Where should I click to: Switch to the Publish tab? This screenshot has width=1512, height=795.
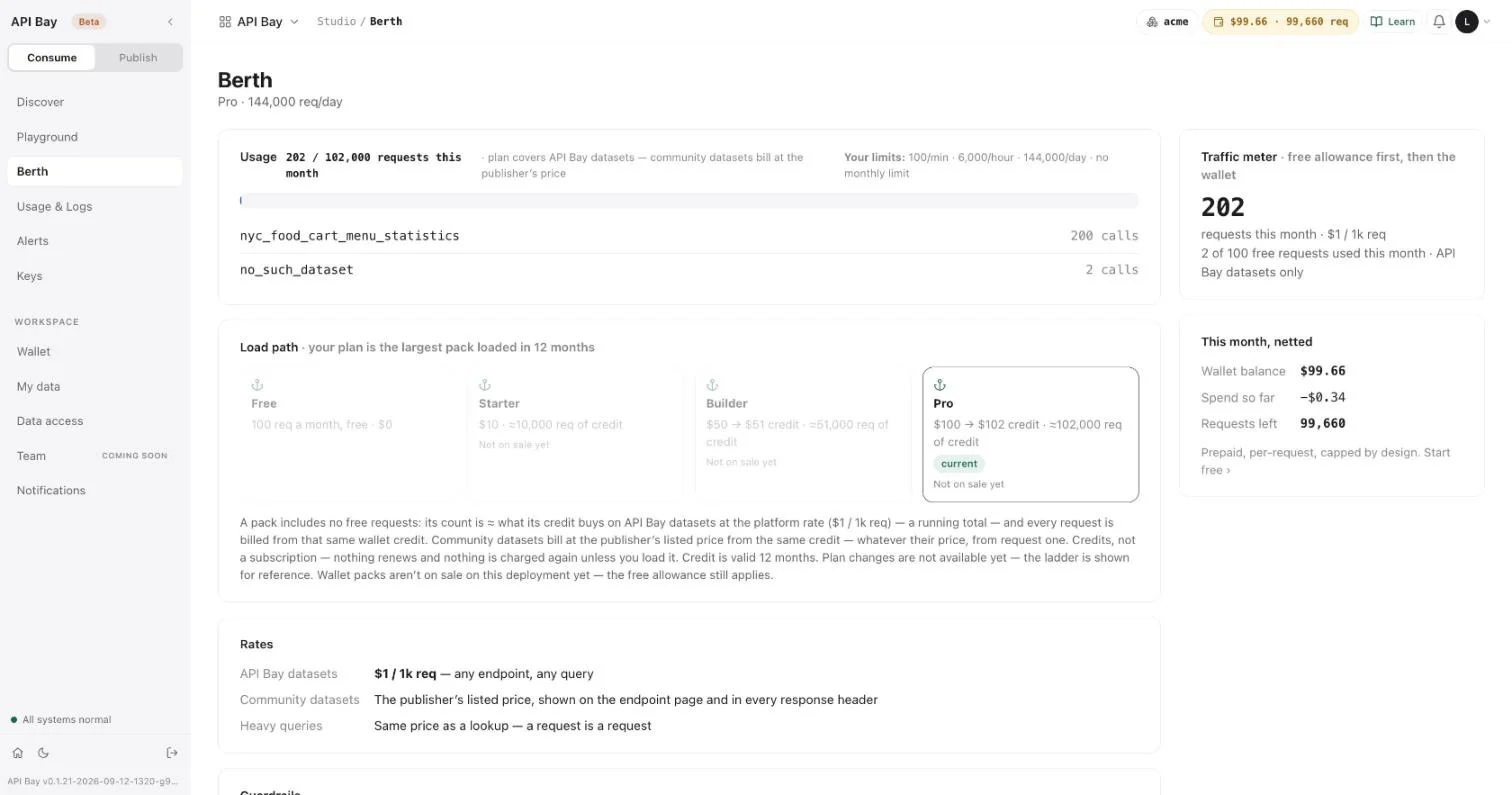coord(138,57)
